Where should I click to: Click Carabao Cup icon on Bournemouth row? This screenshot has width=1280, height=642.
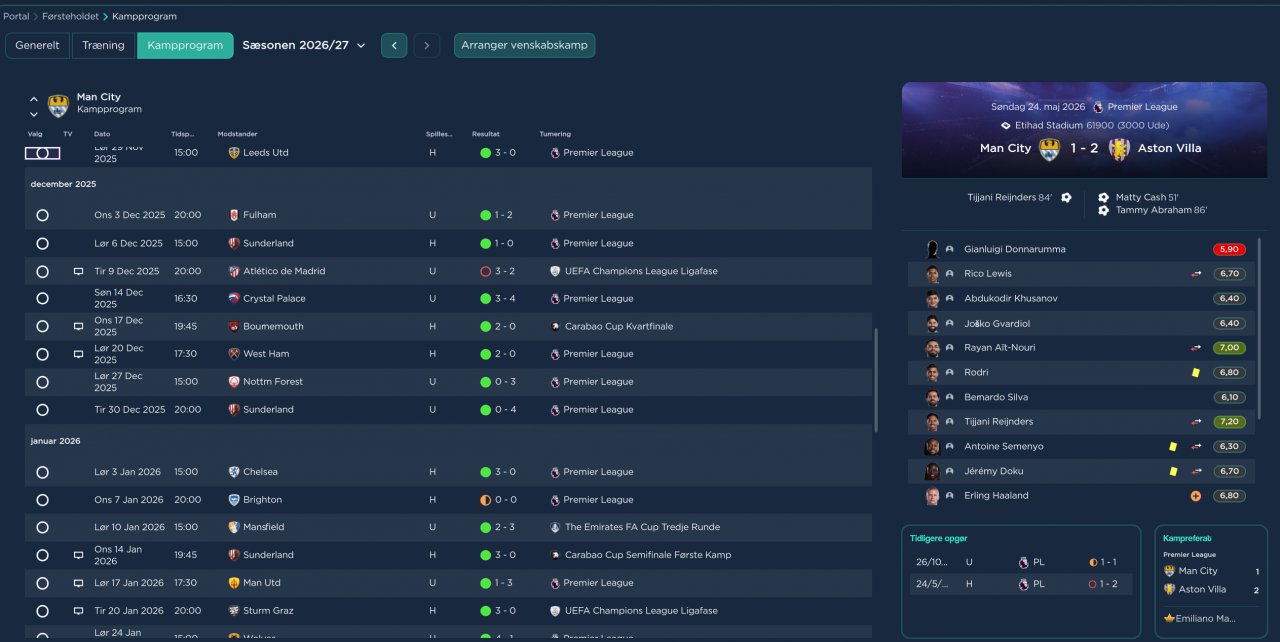[x=555, y=326]
